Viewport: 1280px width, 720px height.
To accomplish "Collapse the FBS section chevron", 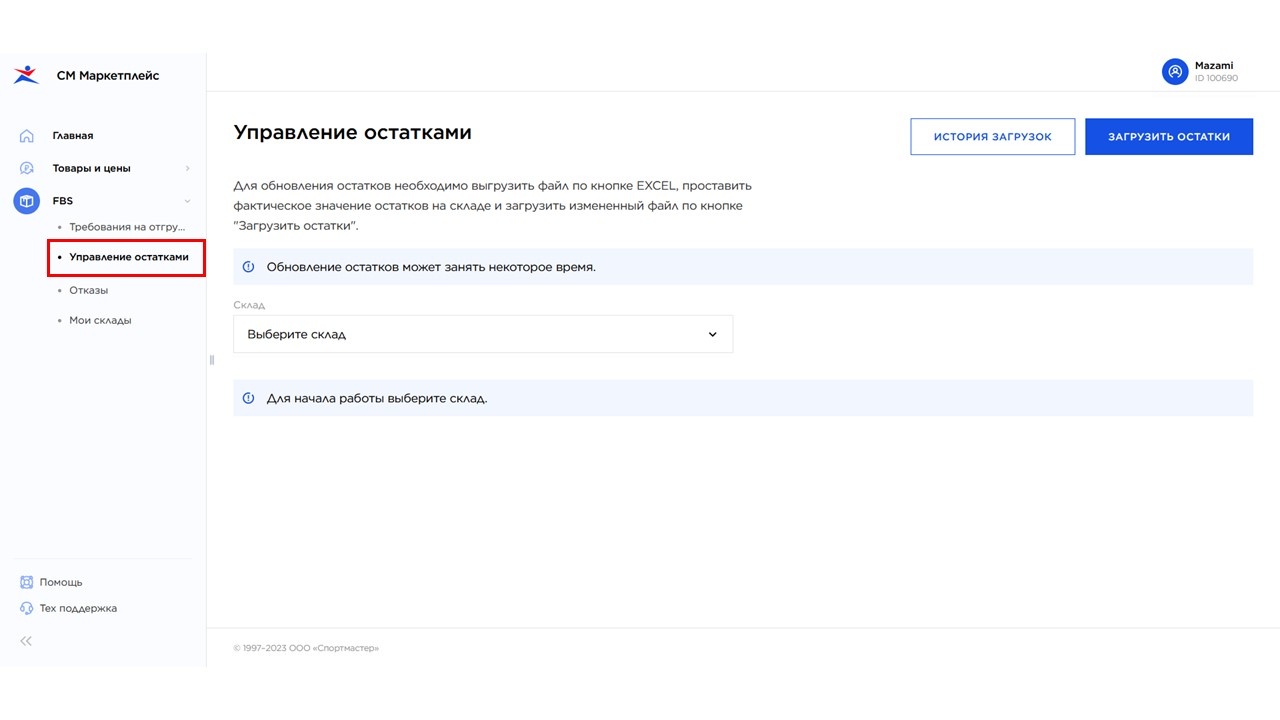I will click(187, 201).
